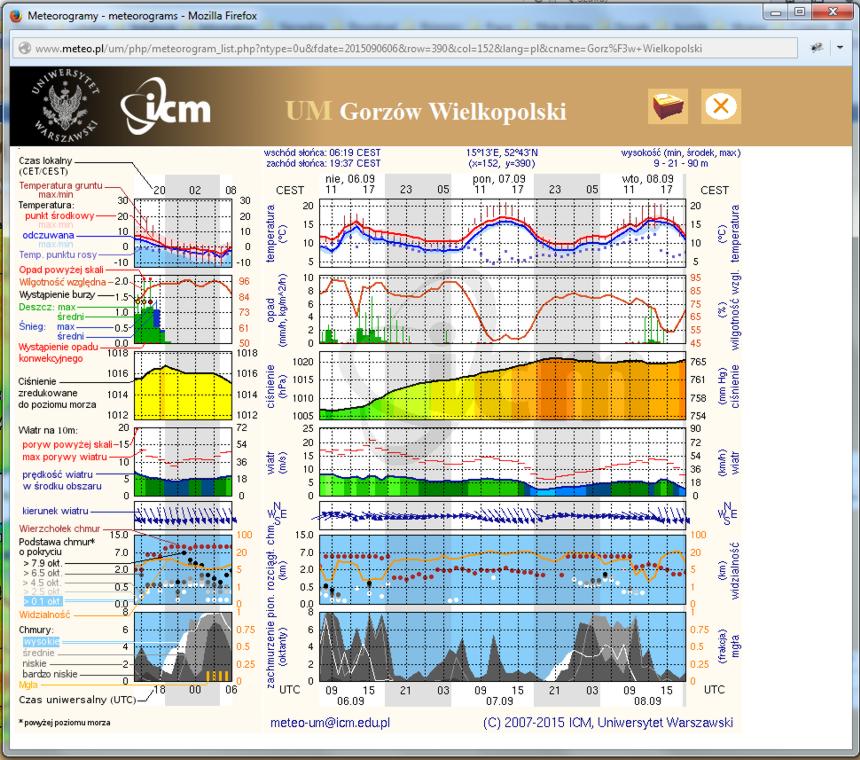Click the highlighted 'wysokie' cloud label
Screen dimensions: 860x760
point(41,642)
